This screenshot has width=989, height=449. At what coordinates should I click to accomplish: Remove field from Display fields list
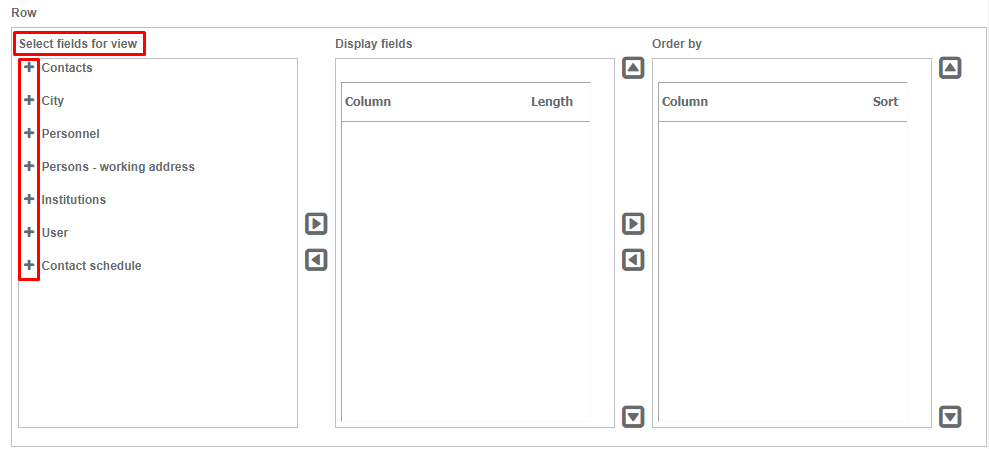[316, 260]
